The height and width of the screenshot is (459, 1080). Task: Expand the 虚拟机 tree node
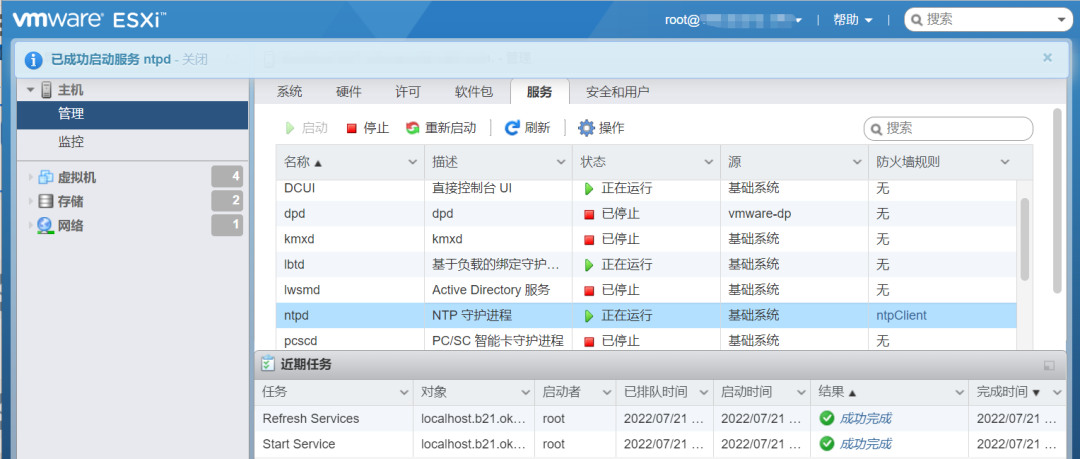[x=30, y=177]
